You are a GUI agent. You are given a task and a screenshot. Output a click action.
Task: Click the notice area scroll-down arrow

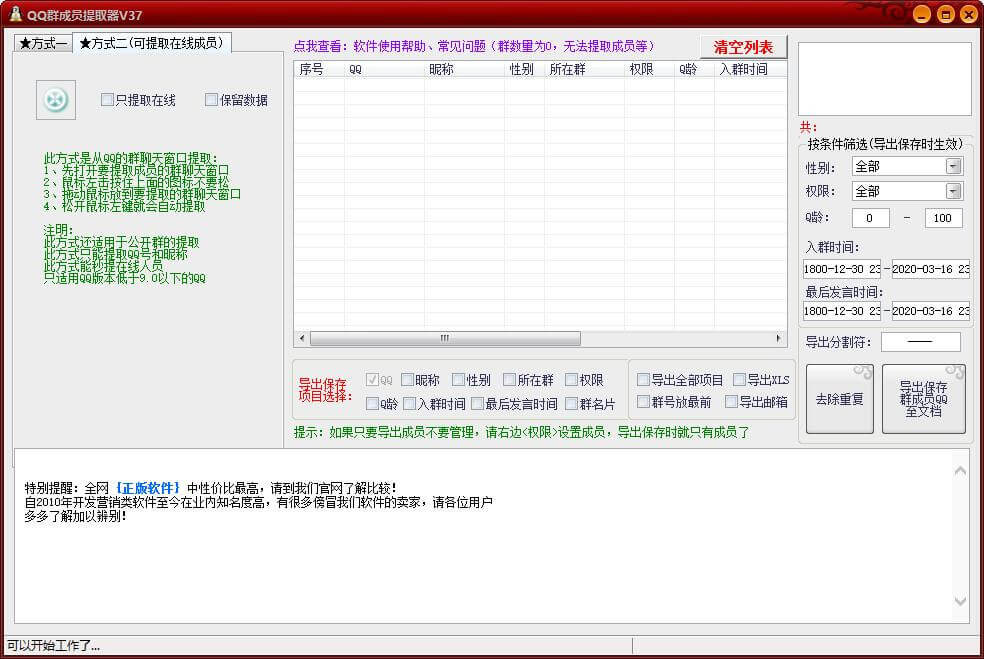pyautogui.click(x=960, y=601)
